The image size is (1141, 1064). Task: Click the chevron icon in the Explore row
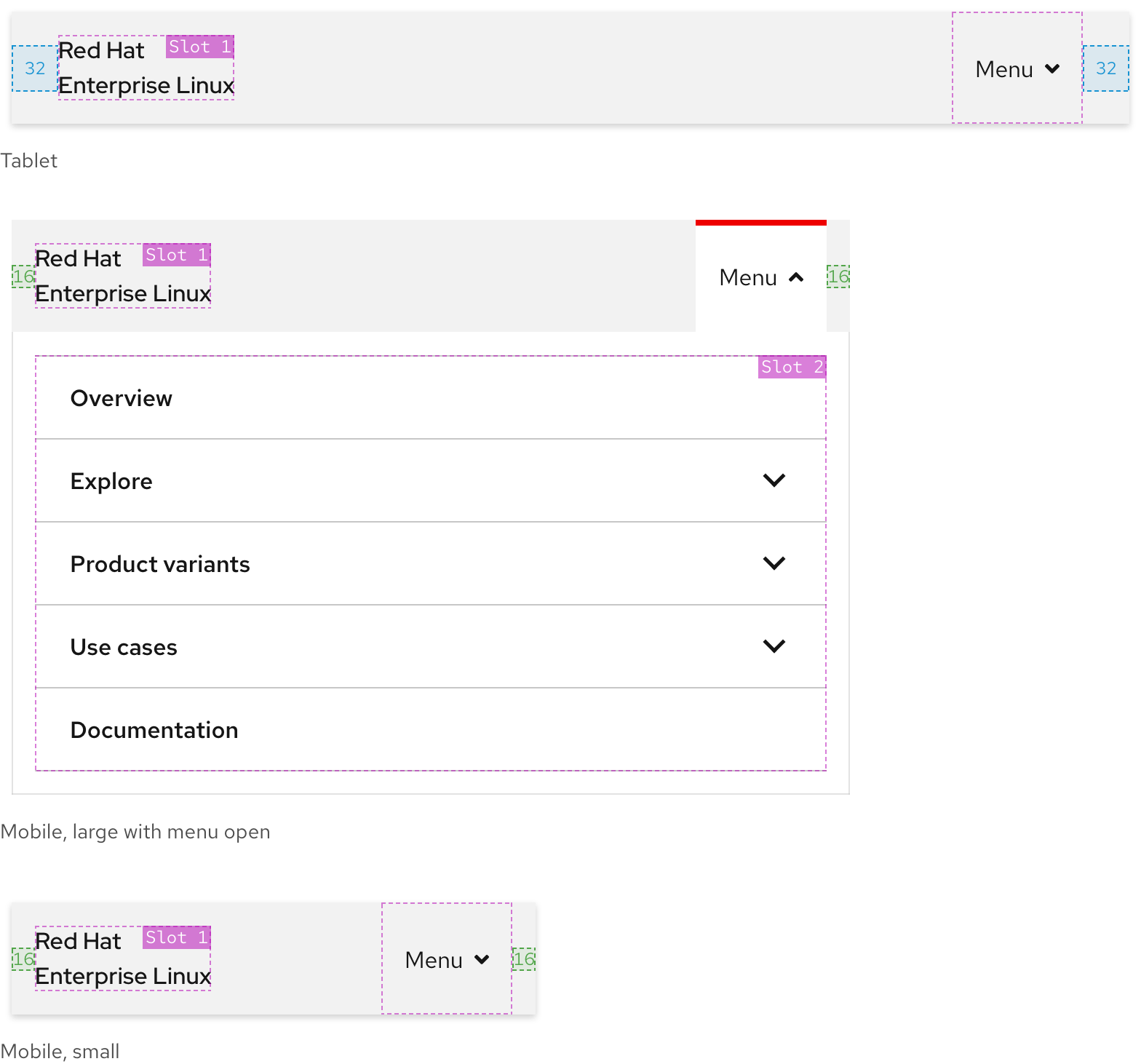point(774,480)
